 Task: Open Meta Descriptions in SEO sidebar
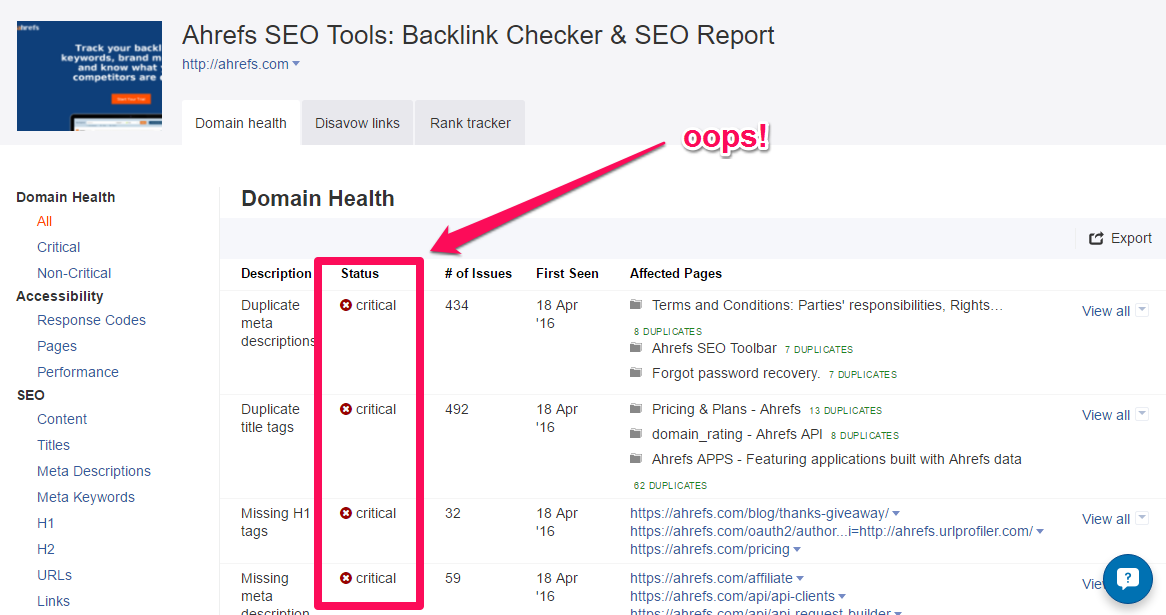point(94,471)
